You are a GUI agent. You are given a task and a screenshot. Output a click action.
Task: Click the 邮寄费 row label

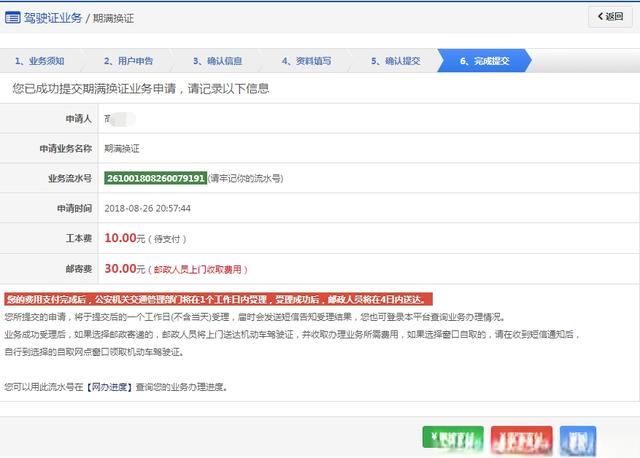coord(78,269)
